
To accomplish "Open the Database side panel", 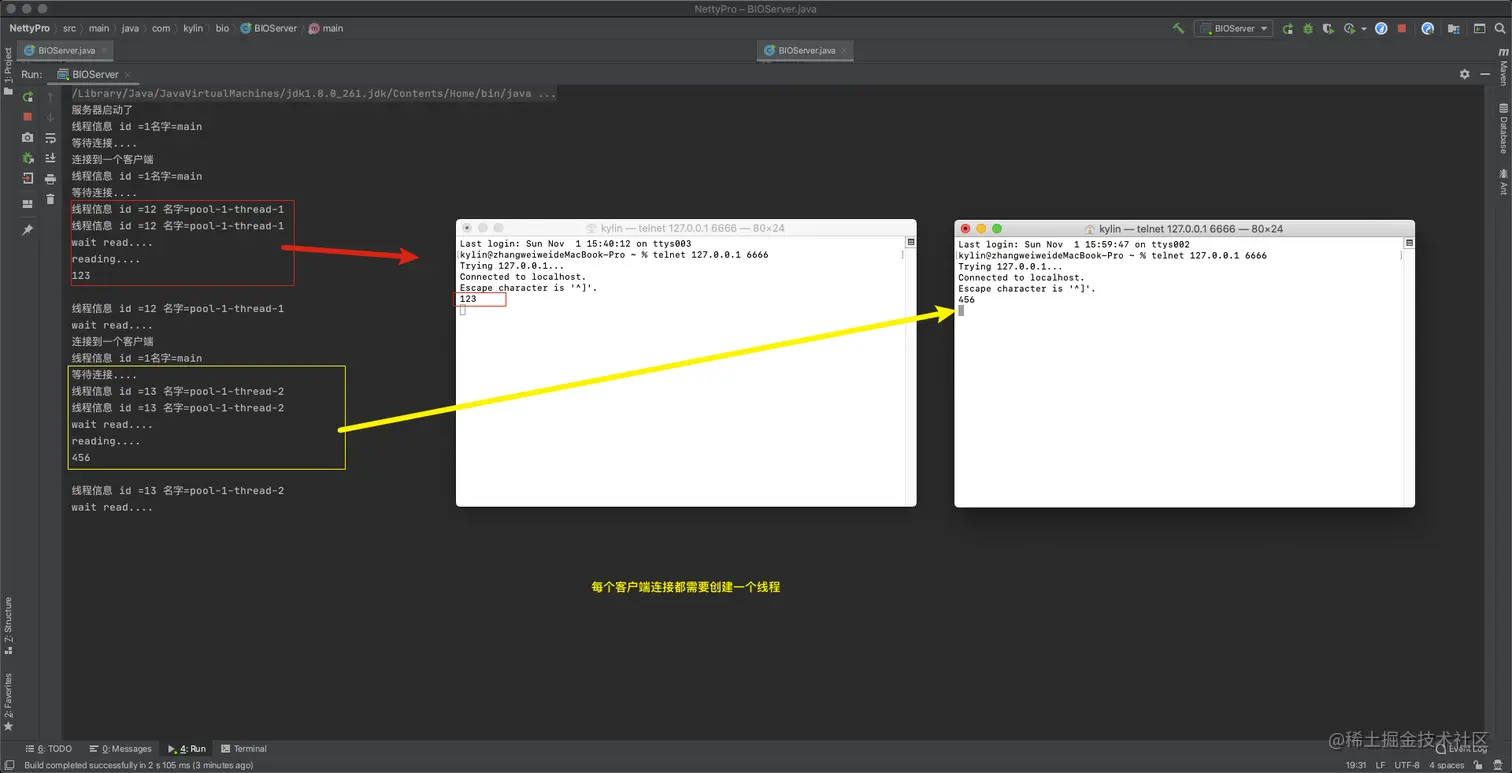I will (x=1503, y=128).
